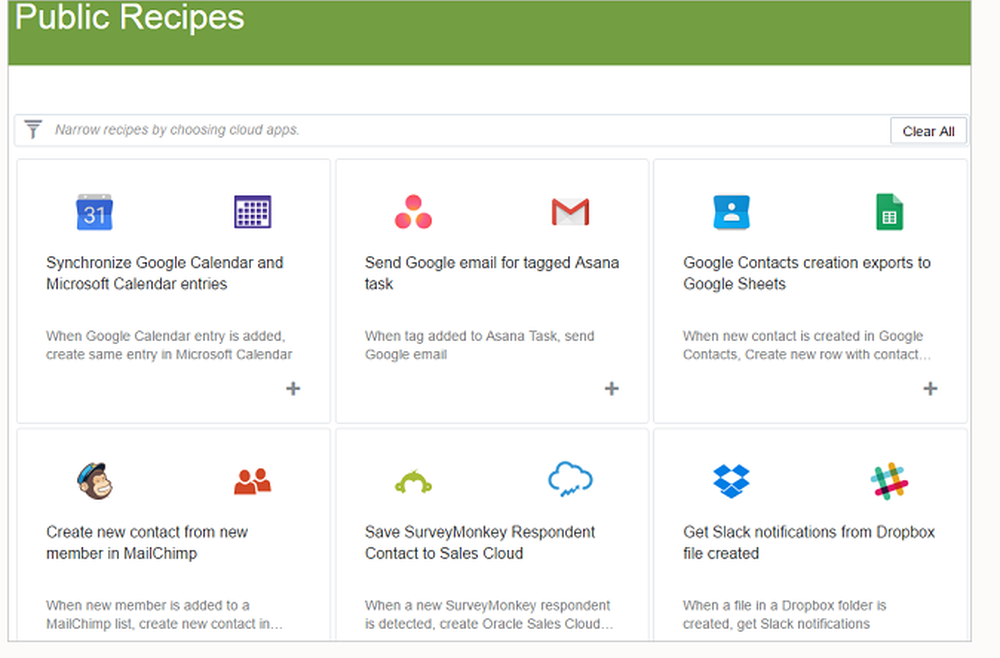Click the Google Sheets icon

tap(890, 212)
